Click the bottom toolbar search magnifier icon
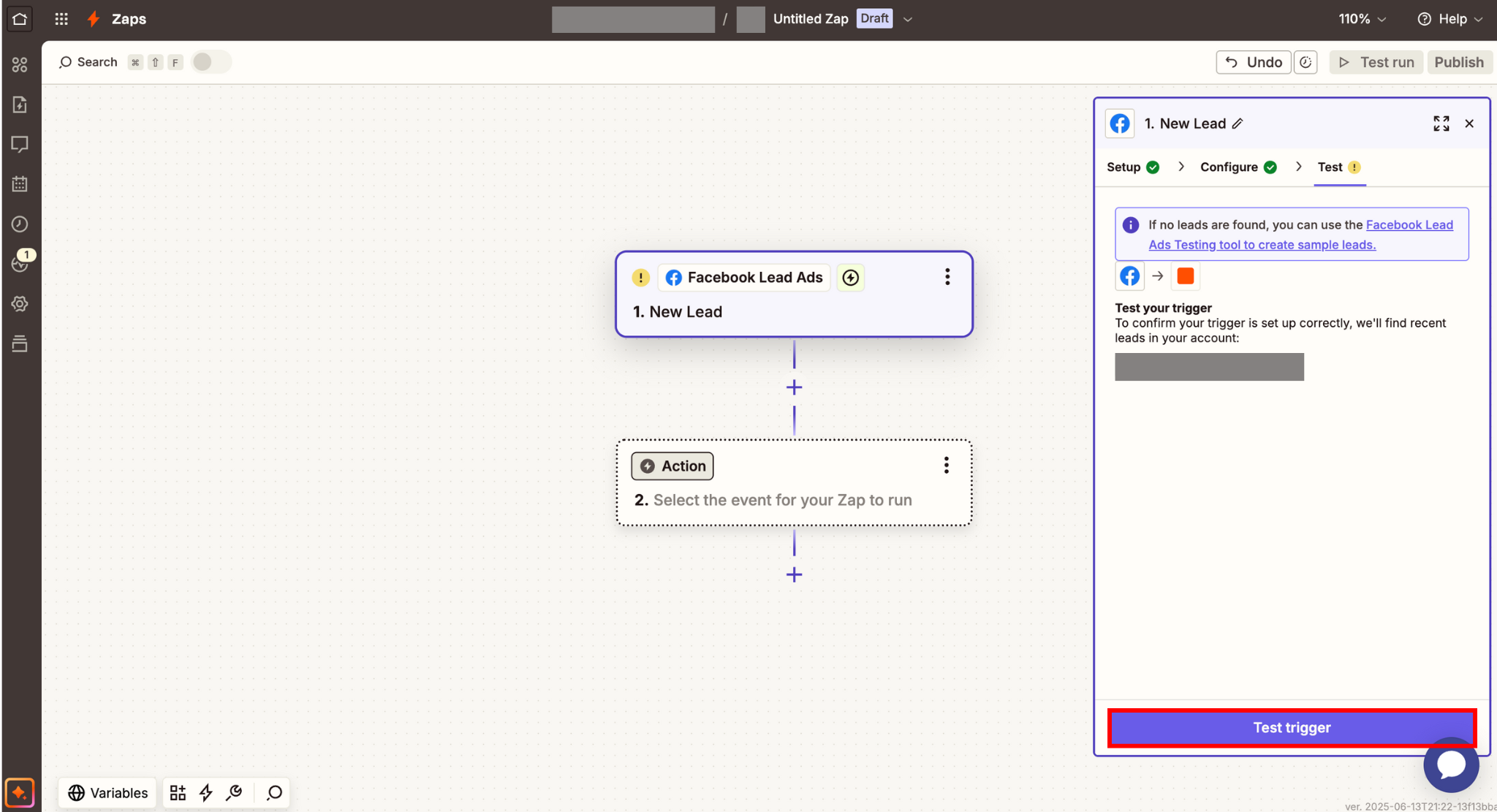The image size is (1497, 812). (x=274, y=793)
